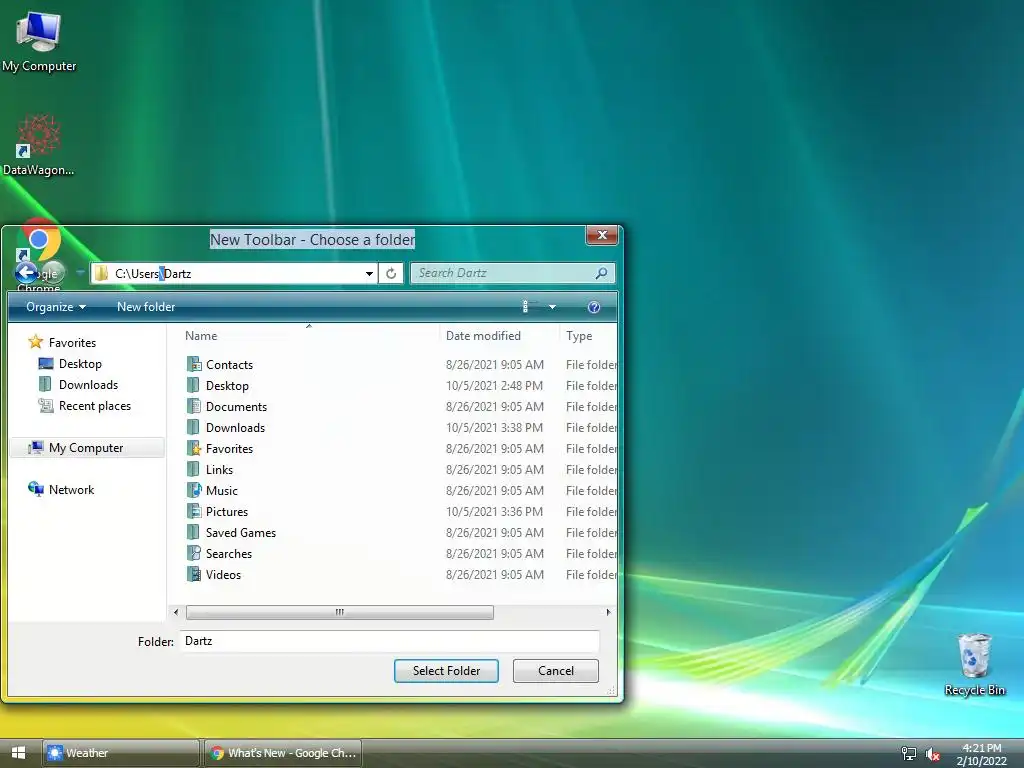Select the Searches folder icon

pyautogui.click(x=193, y=553)
